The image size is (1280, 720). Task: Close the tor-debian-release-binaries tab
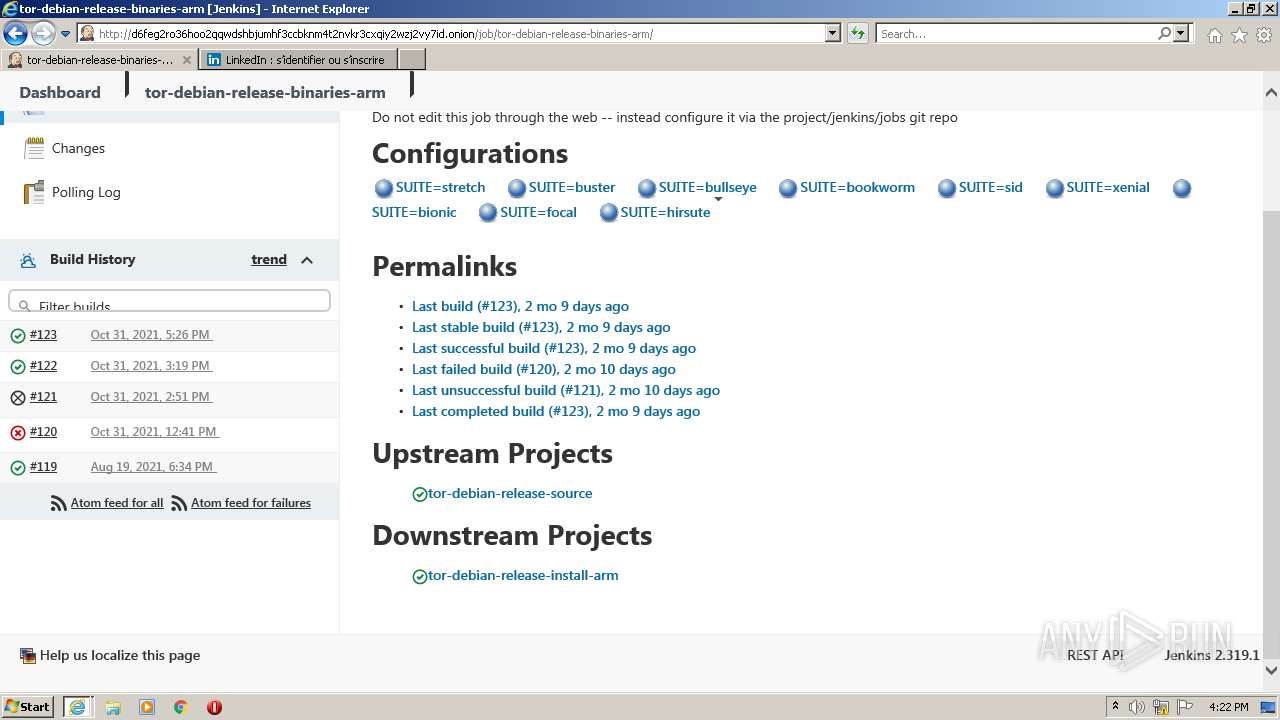point(186,60)
